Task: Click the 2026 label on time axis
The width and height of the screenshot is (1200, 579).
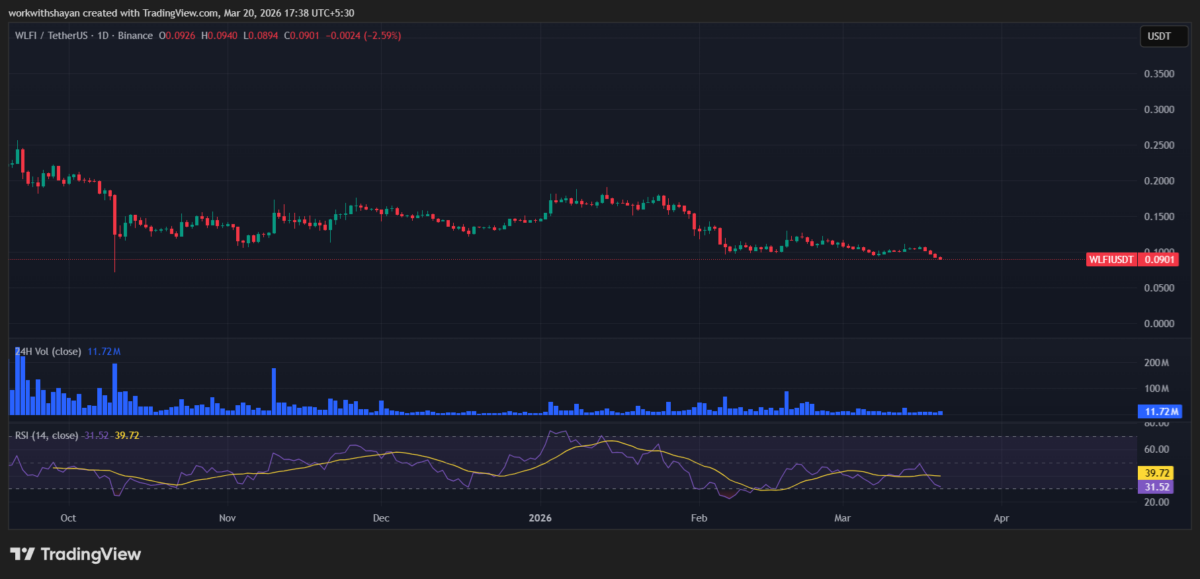Action: point(540,519)
